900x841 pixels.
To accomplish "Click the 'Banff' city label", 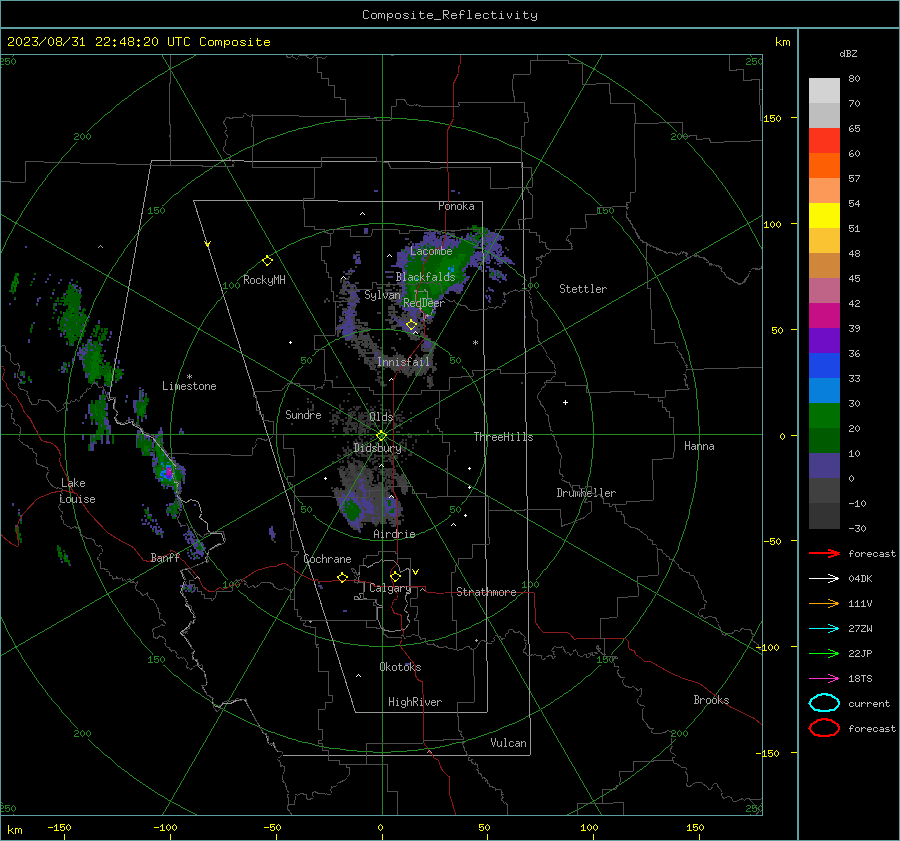I will point(165,557).
